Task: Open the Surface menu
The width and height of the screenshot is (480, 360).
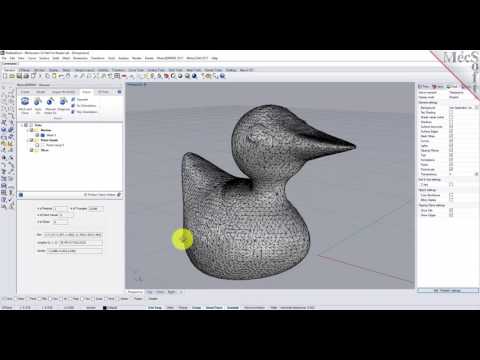Action: click(x=44, y=58)
